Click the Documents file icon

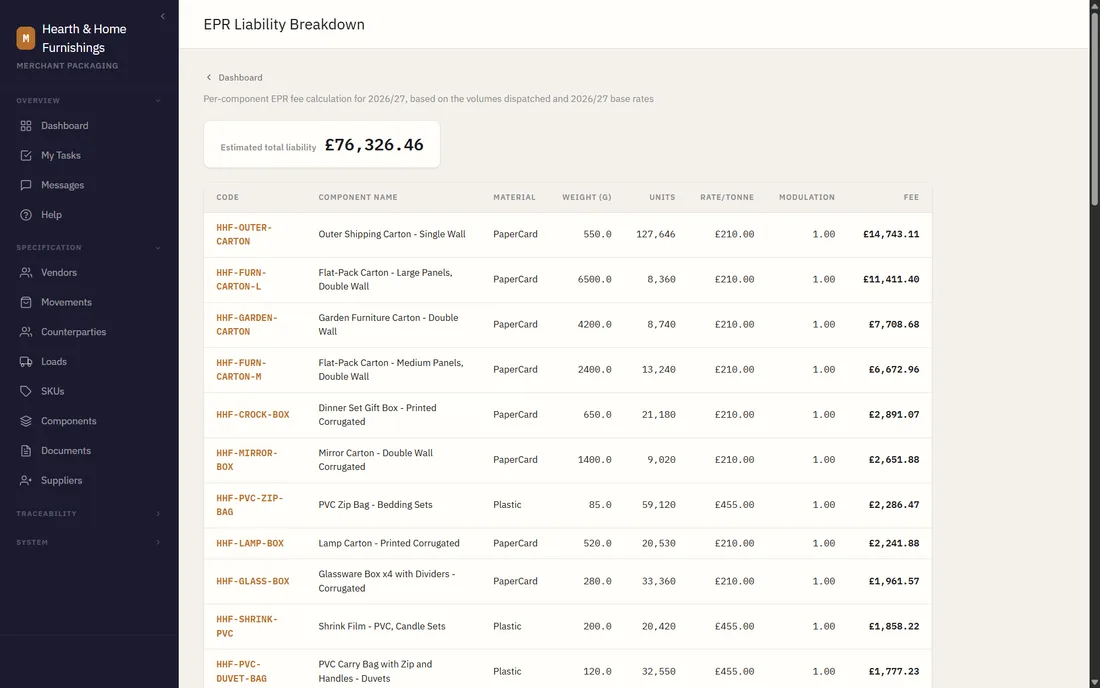point(26,450)
